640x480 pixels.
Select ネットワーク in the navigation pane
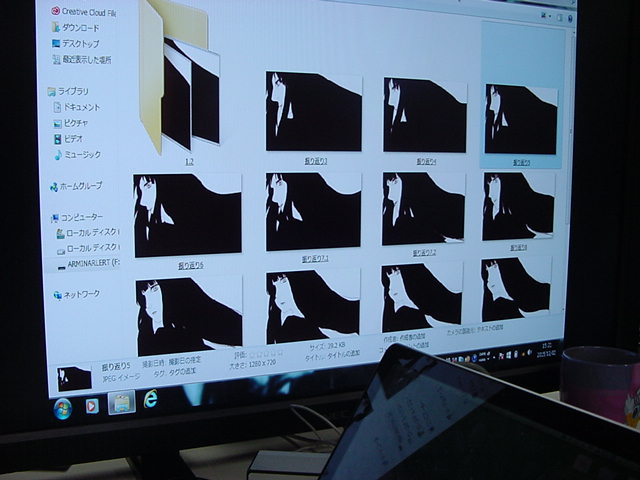(77, 294)
